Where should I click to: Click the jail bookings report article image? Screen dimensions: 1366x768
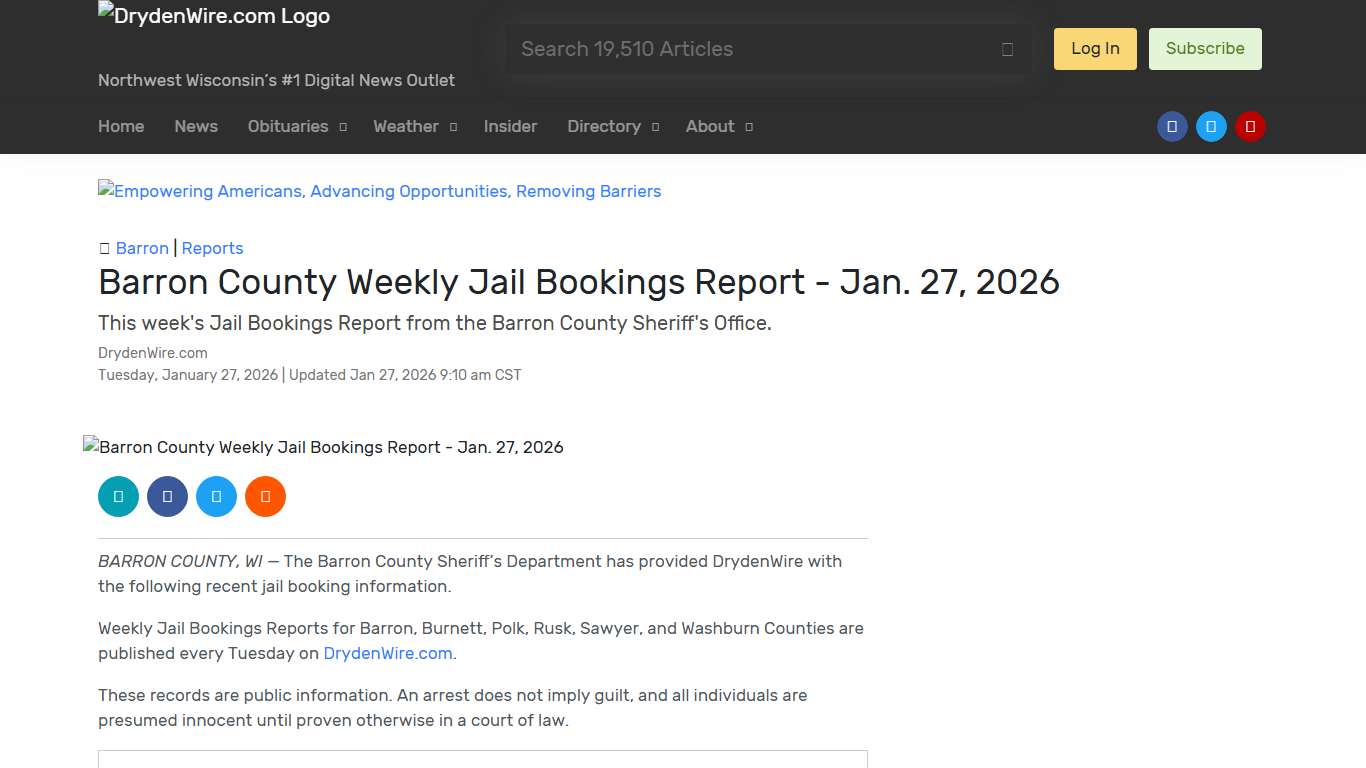click(323, 447)
